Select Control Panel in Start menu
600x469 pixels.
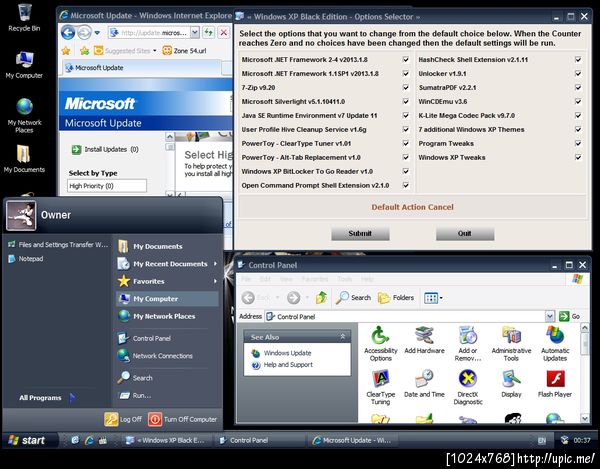(167, 338)
